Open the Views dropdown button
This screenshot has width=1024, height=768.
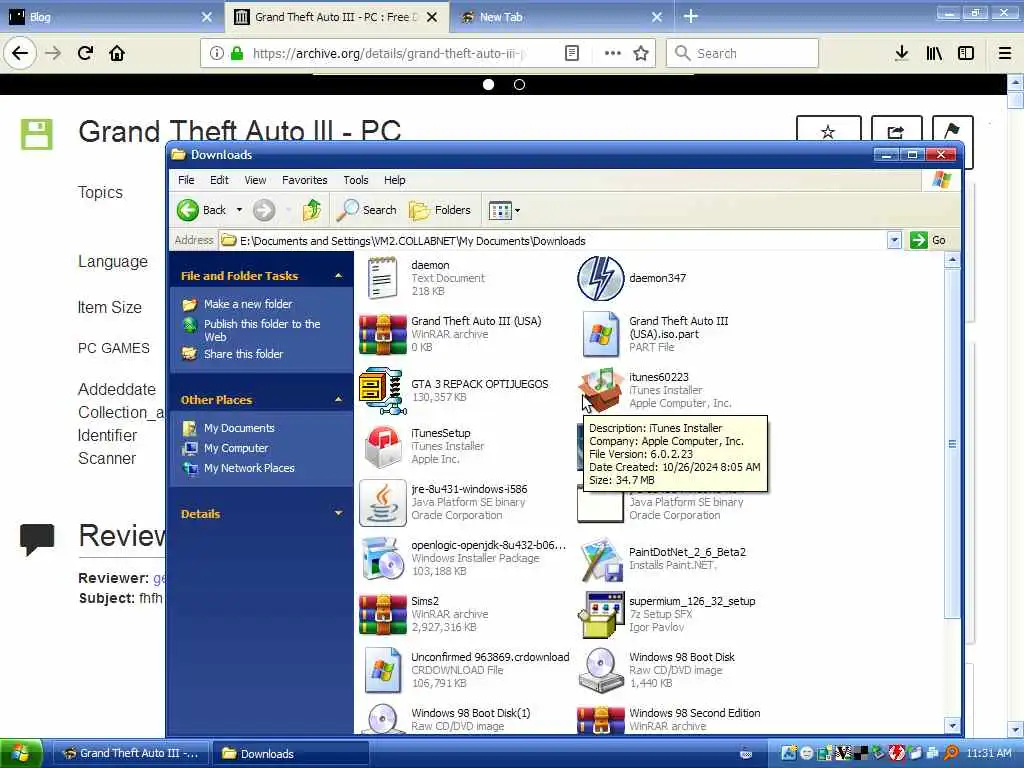504,210
